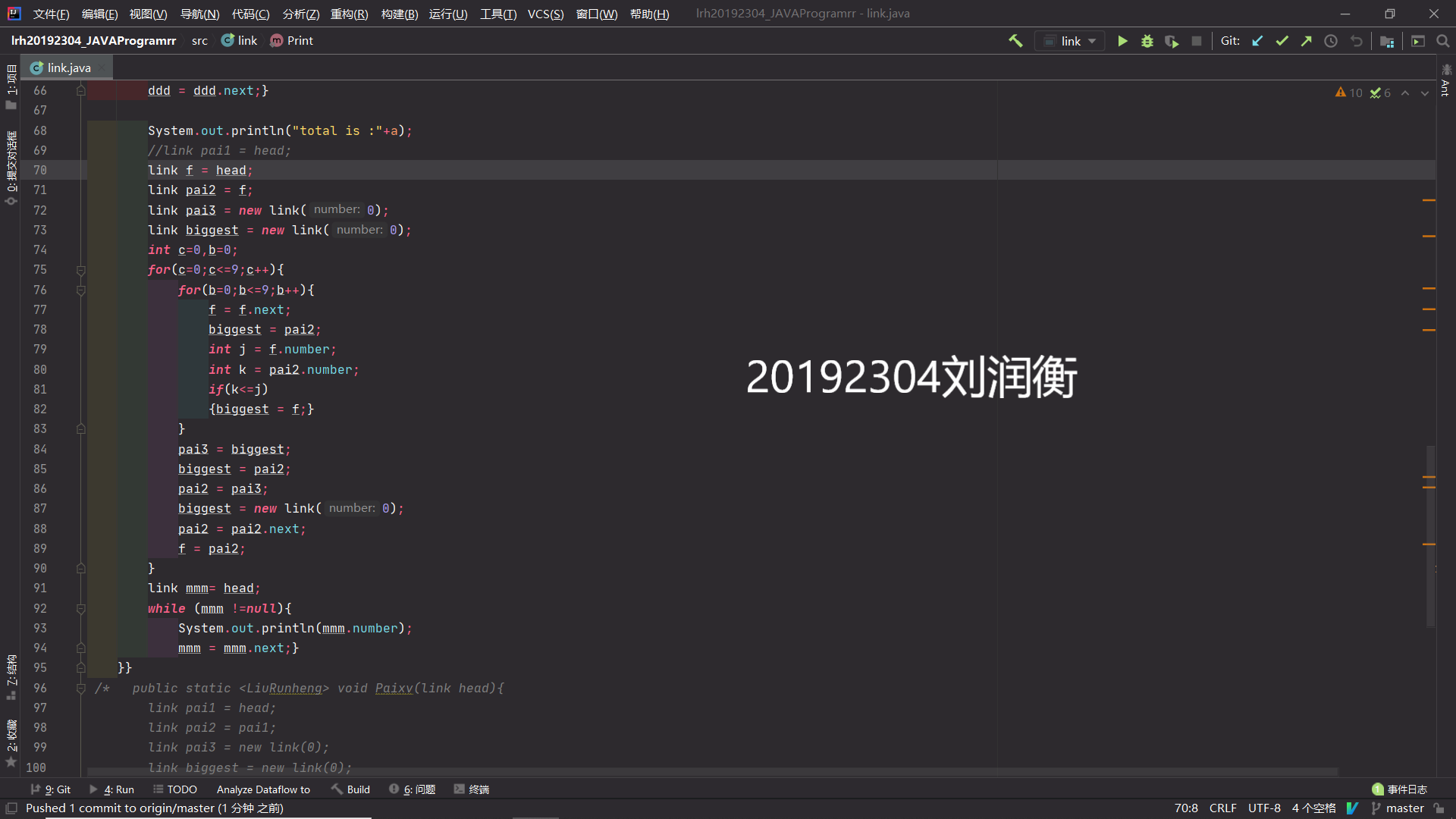This screenshot has width=1456, height=819.
Task: Click the src breadcrumb in navigation bar
Action: point(199,41)
